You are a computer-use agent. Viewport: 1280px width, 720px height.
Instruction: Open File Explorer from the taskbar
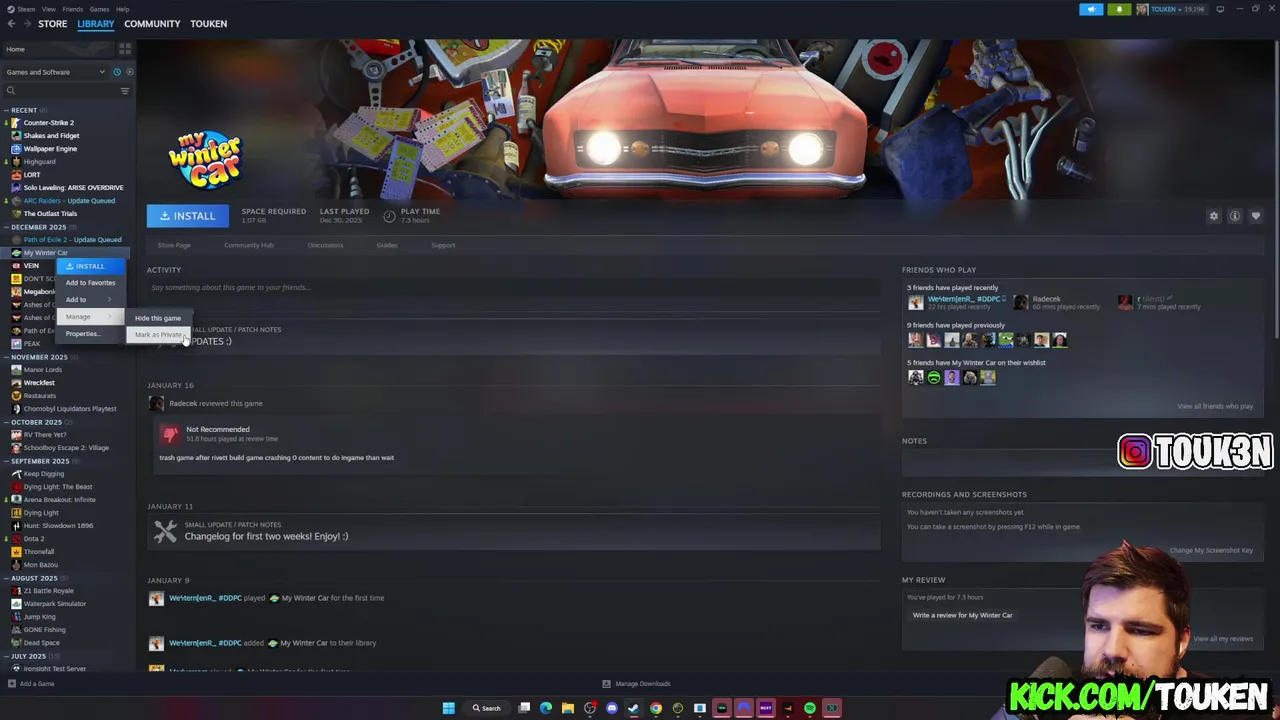coord(568,708)
